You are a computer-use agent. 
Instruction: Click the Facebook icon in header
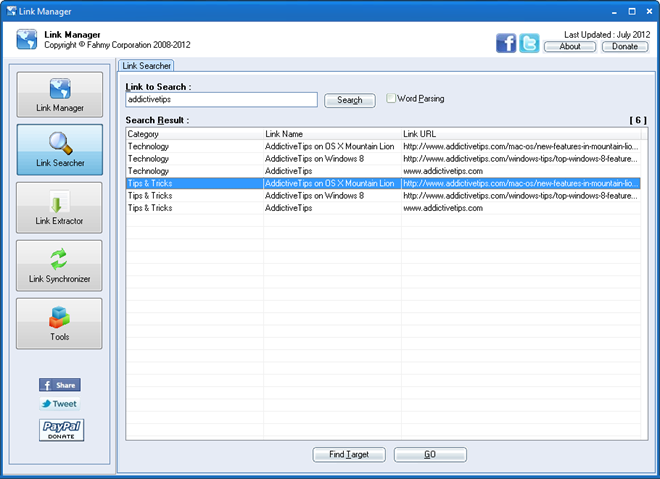(506, 43)
